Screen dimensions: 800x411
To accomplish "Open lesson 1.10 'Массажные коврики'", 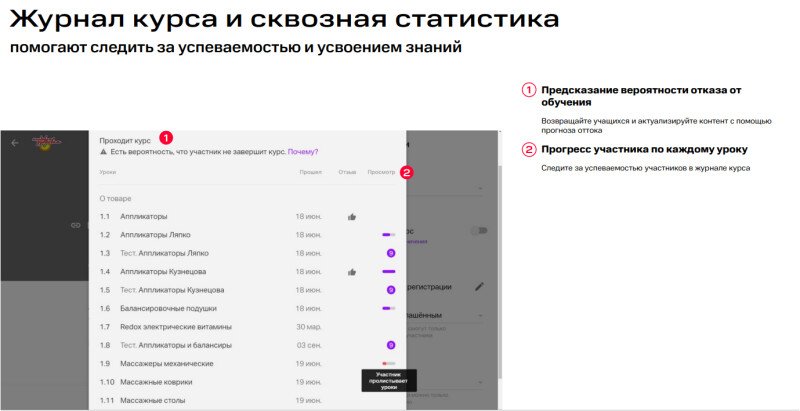I will pos(156,382).
